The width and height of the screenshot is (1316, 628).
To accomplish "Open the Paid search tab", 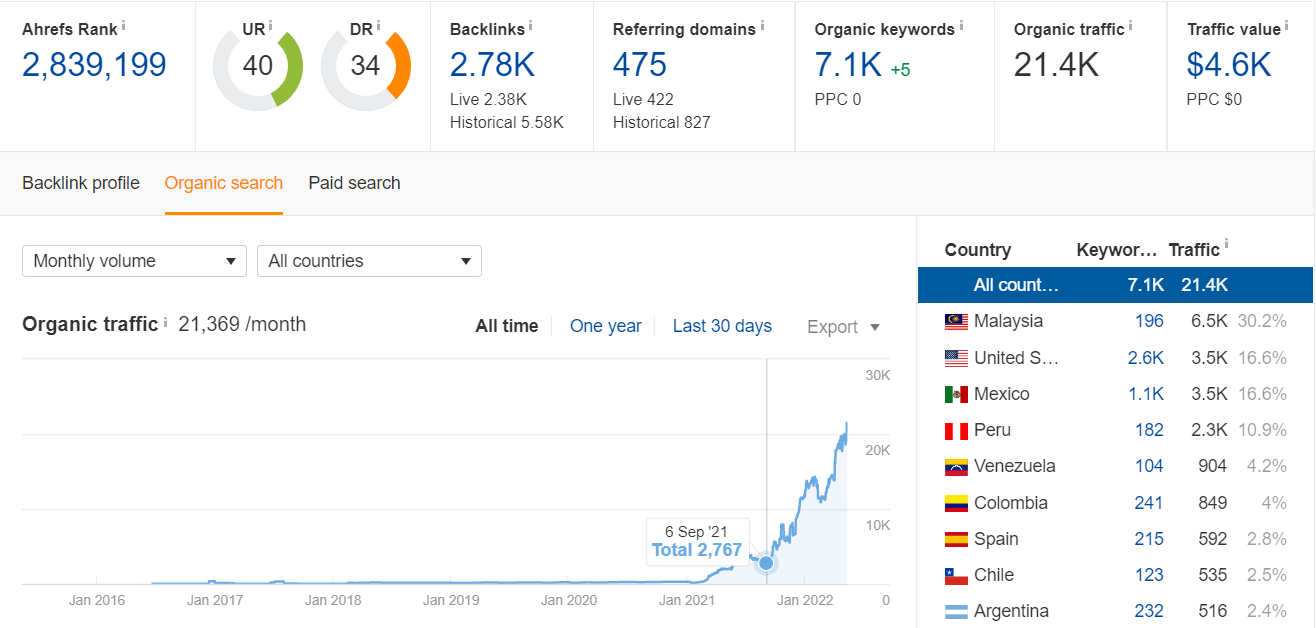I will pyautogui.click(x=354, y=183).
